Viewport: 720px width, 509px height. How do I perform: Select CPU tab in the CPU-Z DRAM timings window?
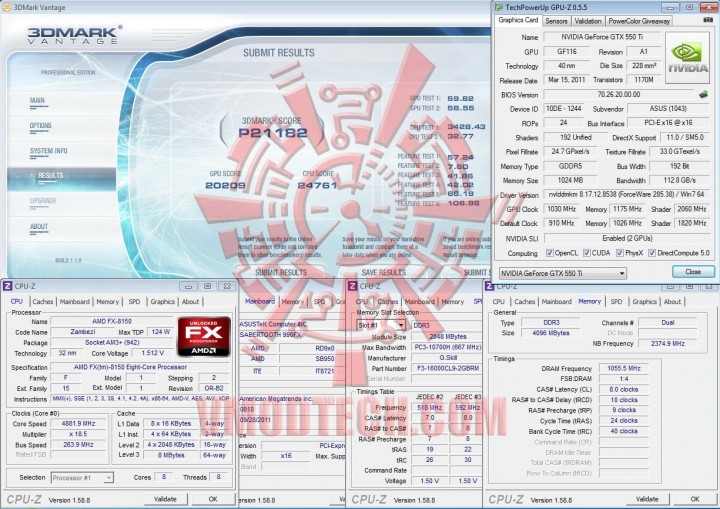pyautogui.click(x=499, y=302)
